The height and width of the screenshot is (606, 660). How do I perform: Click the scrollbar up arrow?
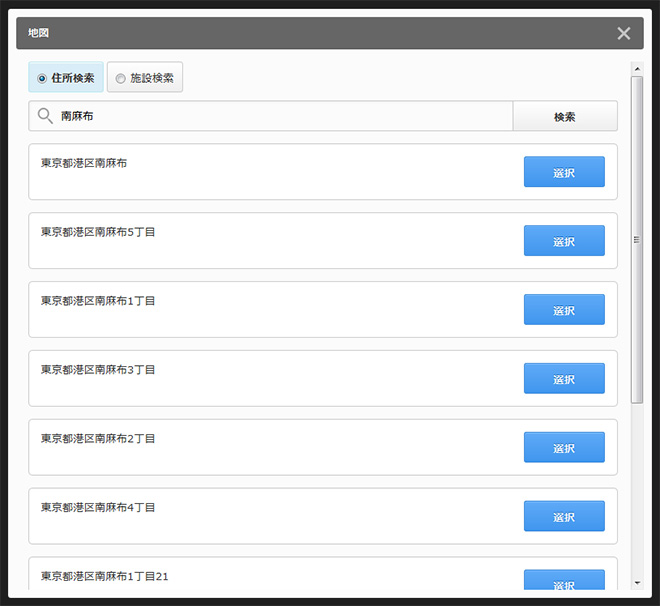(x=637, y=69)
